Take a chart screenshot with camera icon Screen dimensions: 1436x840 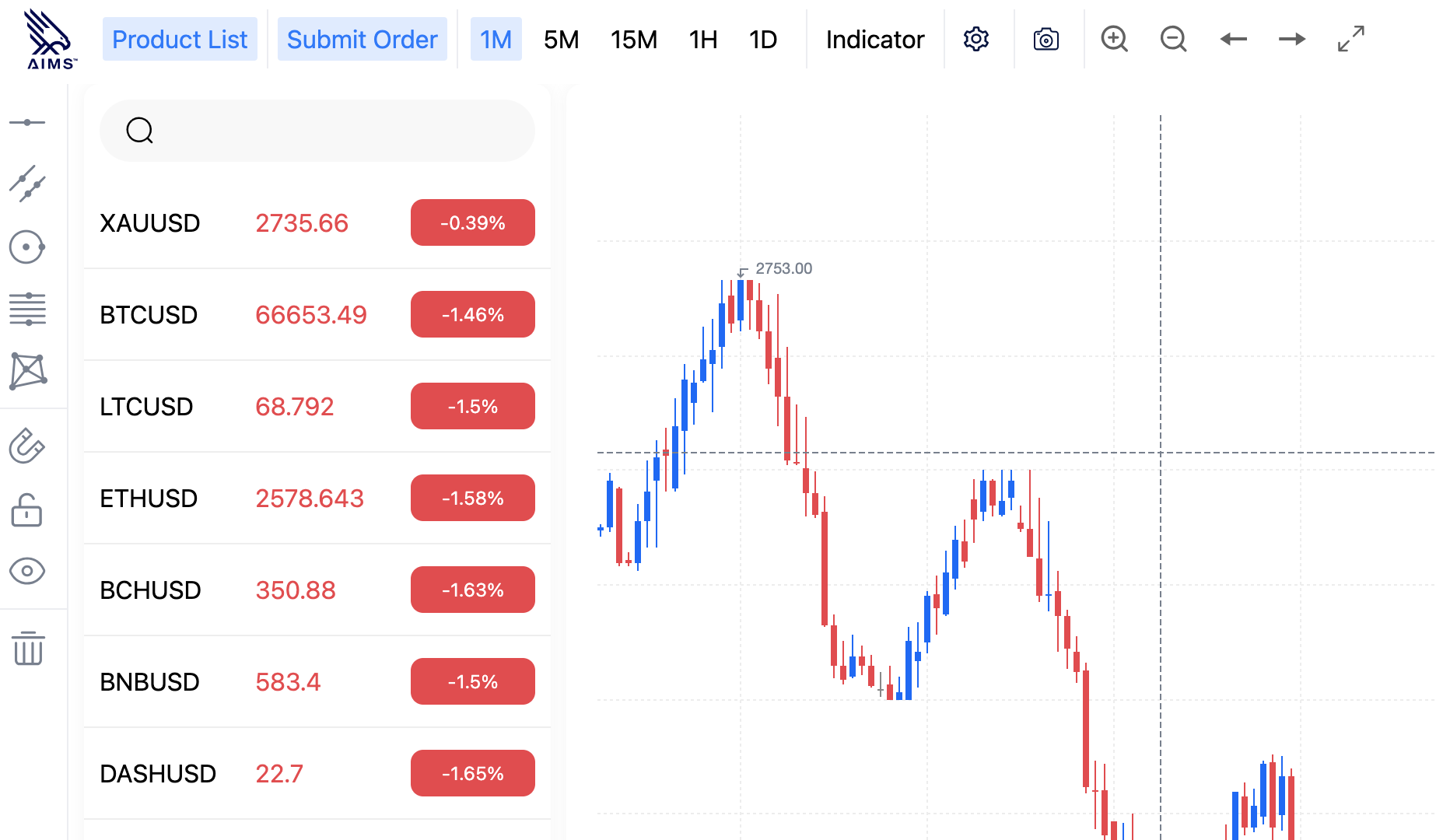click(x=1045, y=39)
